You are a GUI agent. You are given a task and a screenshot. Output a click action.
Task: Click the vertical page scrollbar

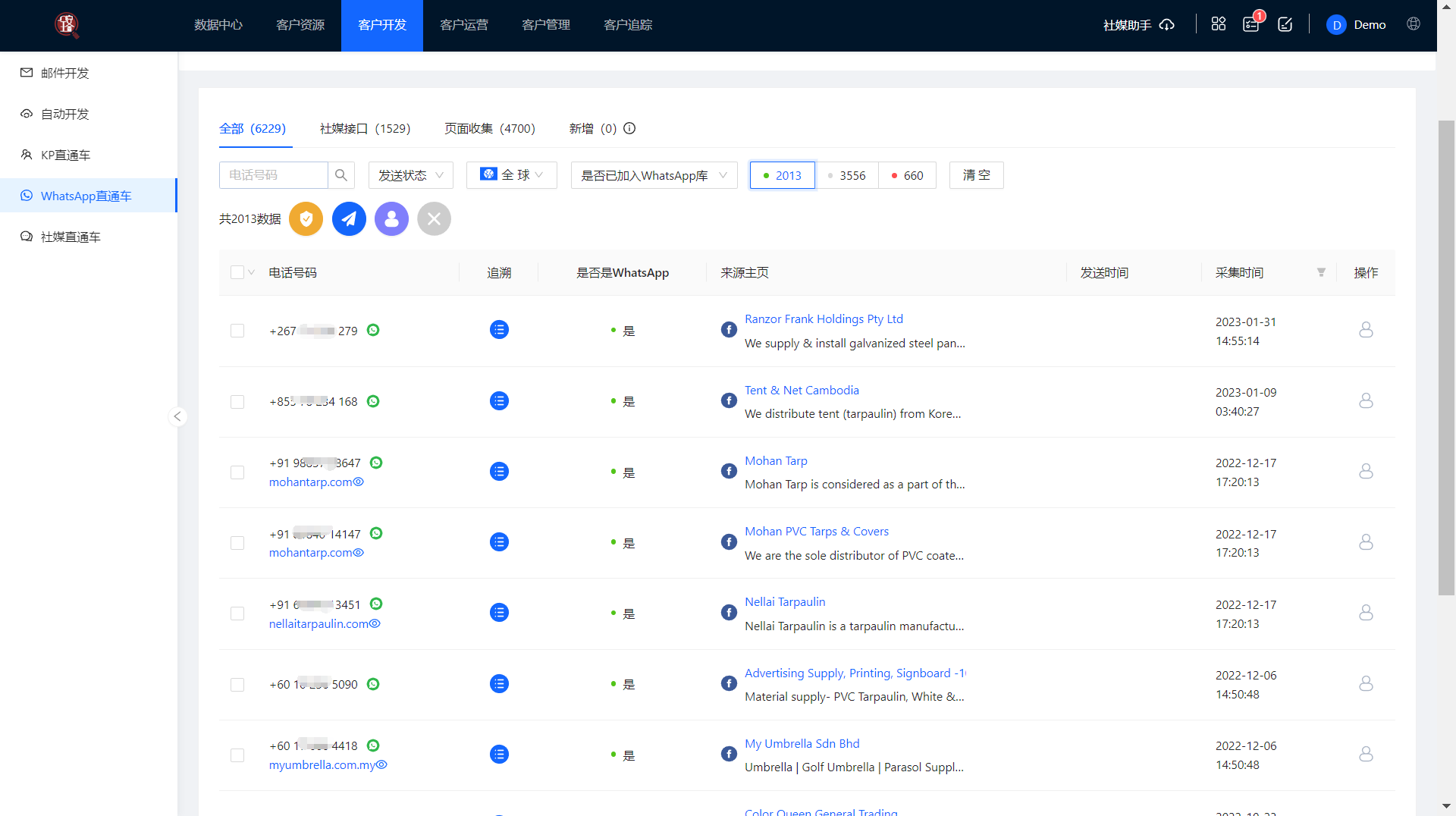point(1447,358)
